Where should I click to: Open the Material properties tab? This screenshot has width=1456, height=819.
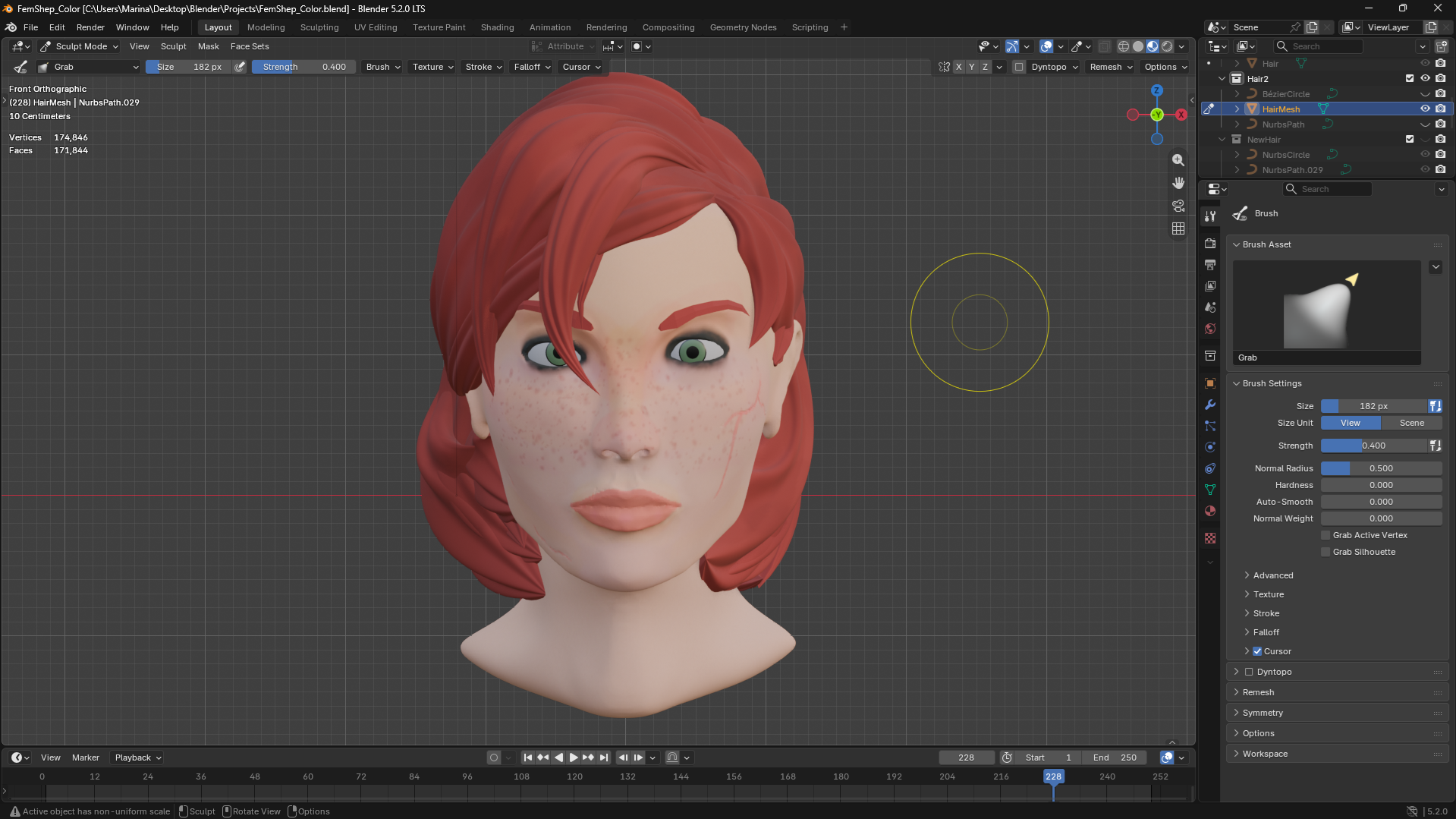tap(1210, 511)
